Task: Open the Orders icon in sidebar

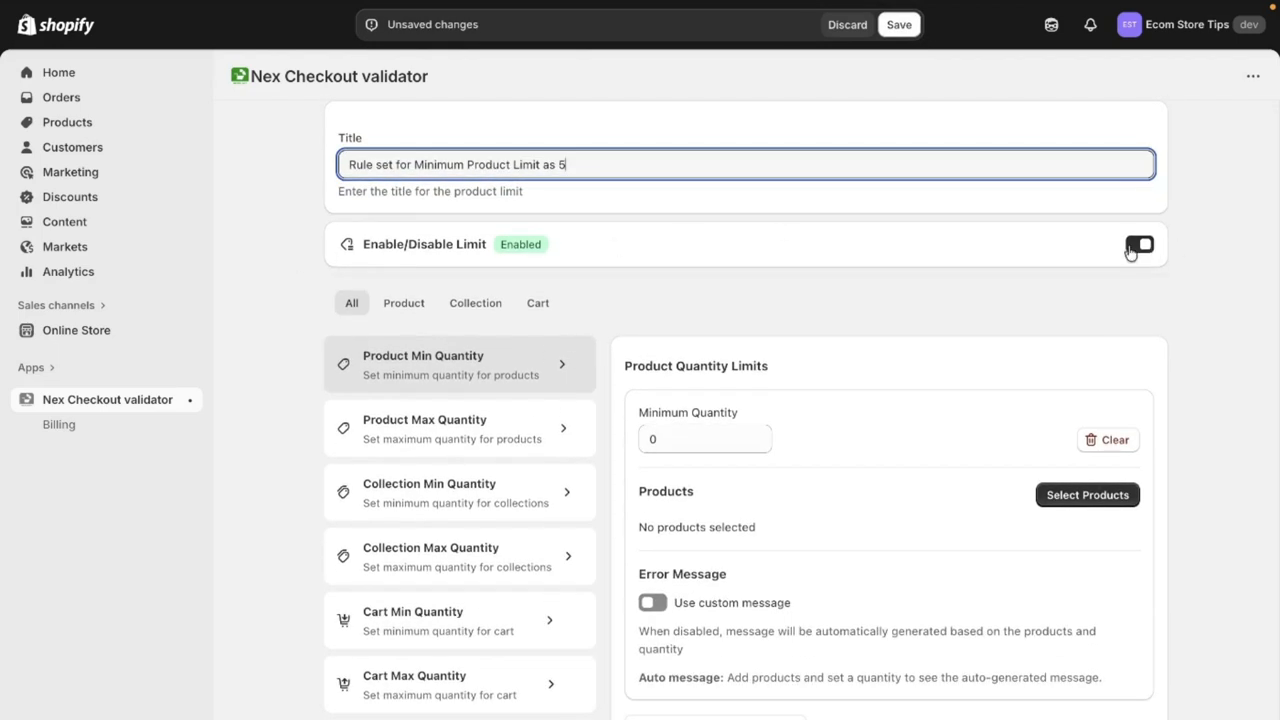Action: click(27, 97)
